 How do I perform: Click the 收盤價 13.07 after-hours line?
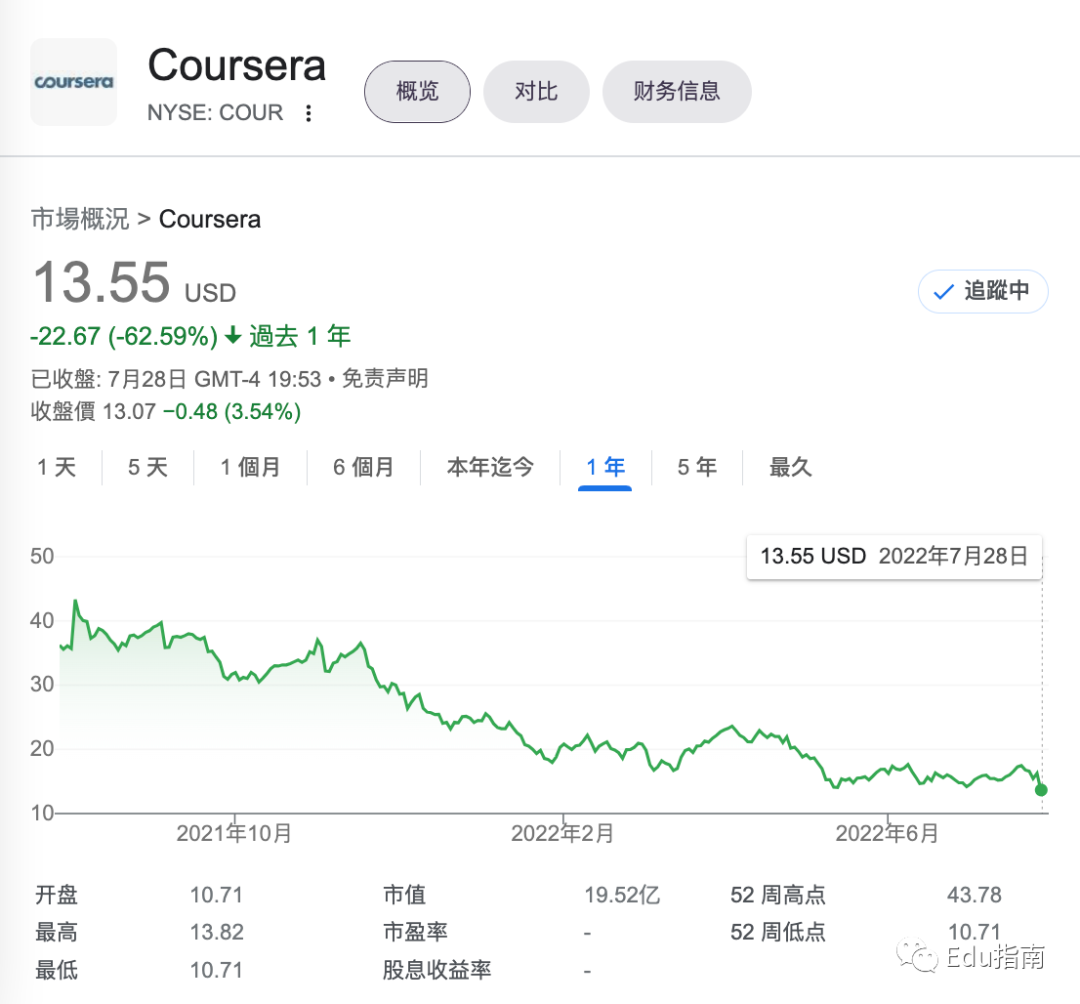coord(166,412)
